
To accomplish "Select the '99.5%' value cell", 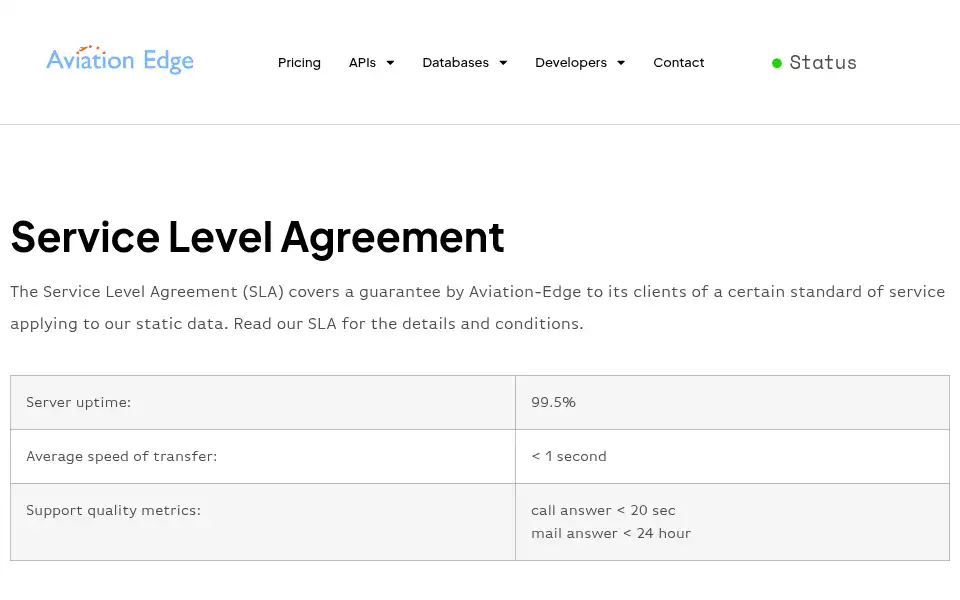I will tap(732, 402).
